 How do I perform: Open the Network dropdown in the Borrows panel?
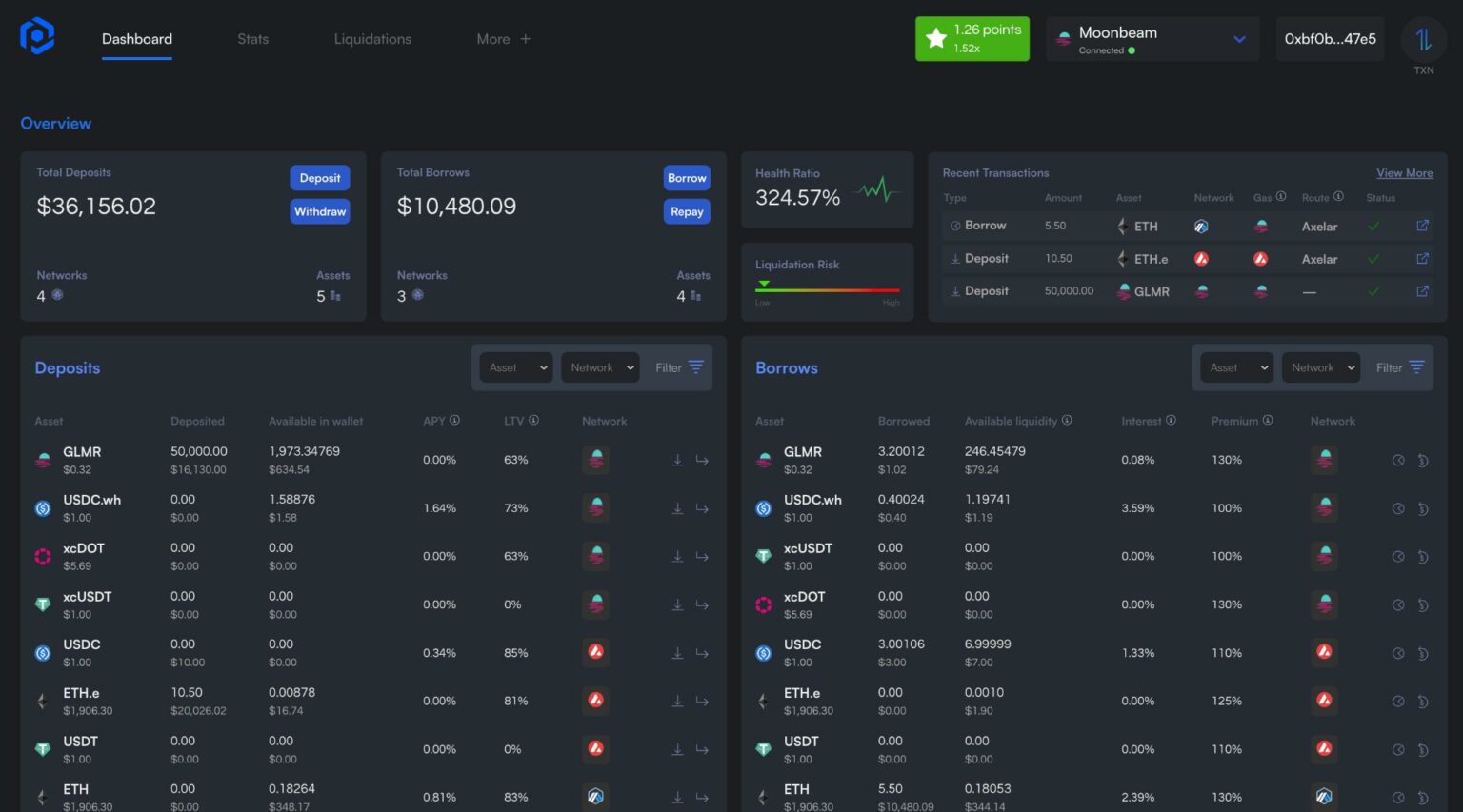(1320, 367)
